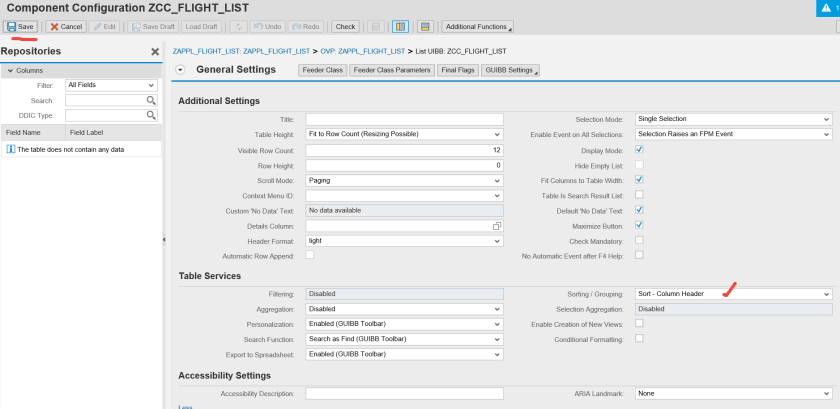Open value help for Details Column

496,227
